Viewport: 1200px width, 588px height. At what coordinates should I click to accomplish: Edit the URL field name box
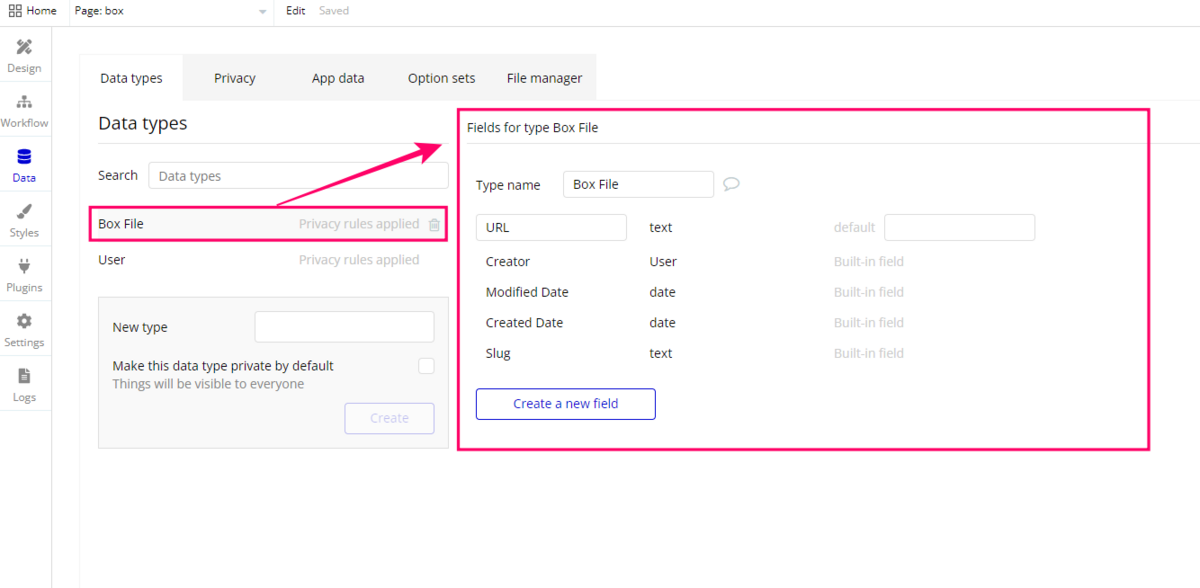click(x=551, y=227)
